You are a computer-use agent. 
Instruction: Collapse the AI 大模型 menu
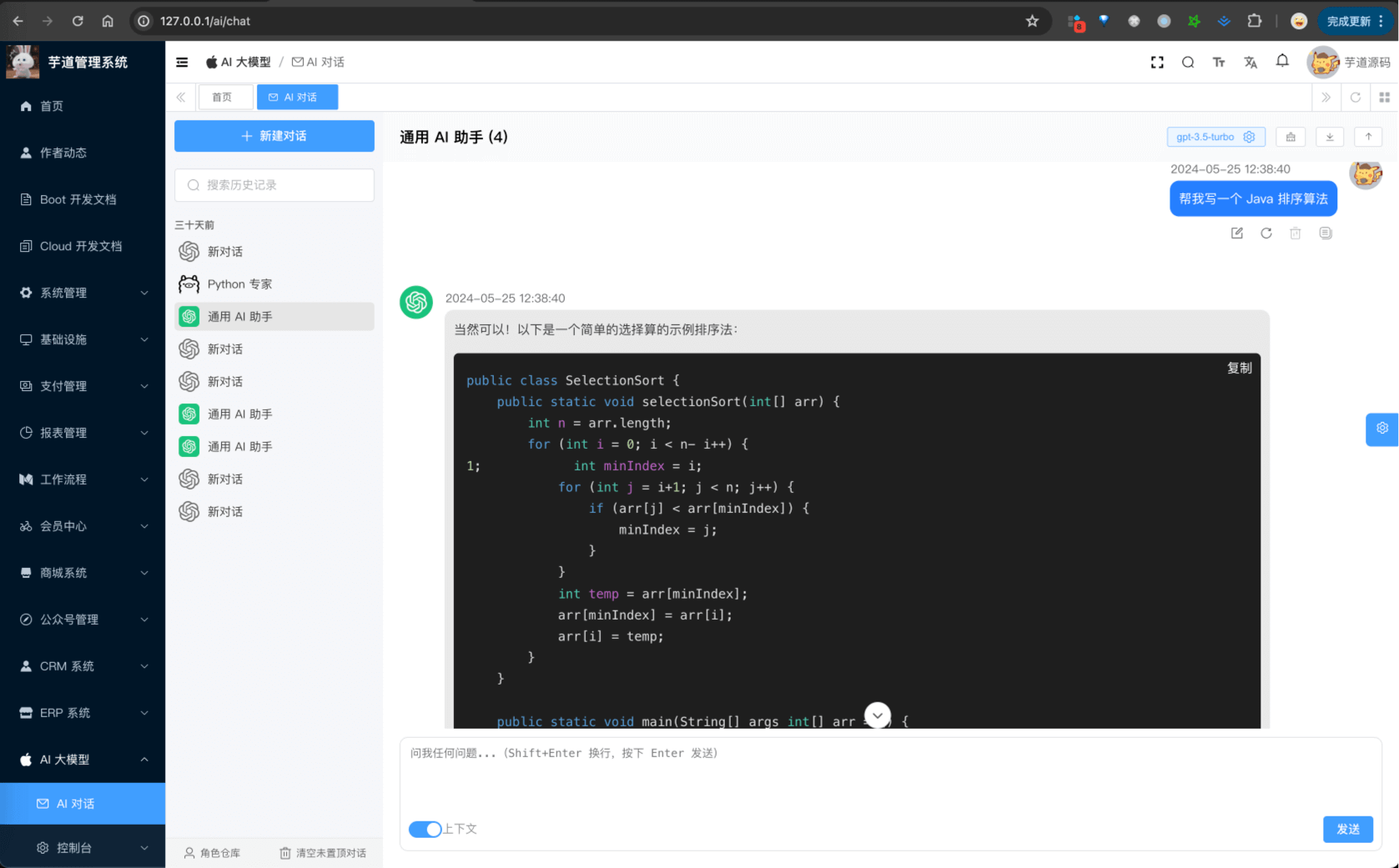tap(83, 760)
